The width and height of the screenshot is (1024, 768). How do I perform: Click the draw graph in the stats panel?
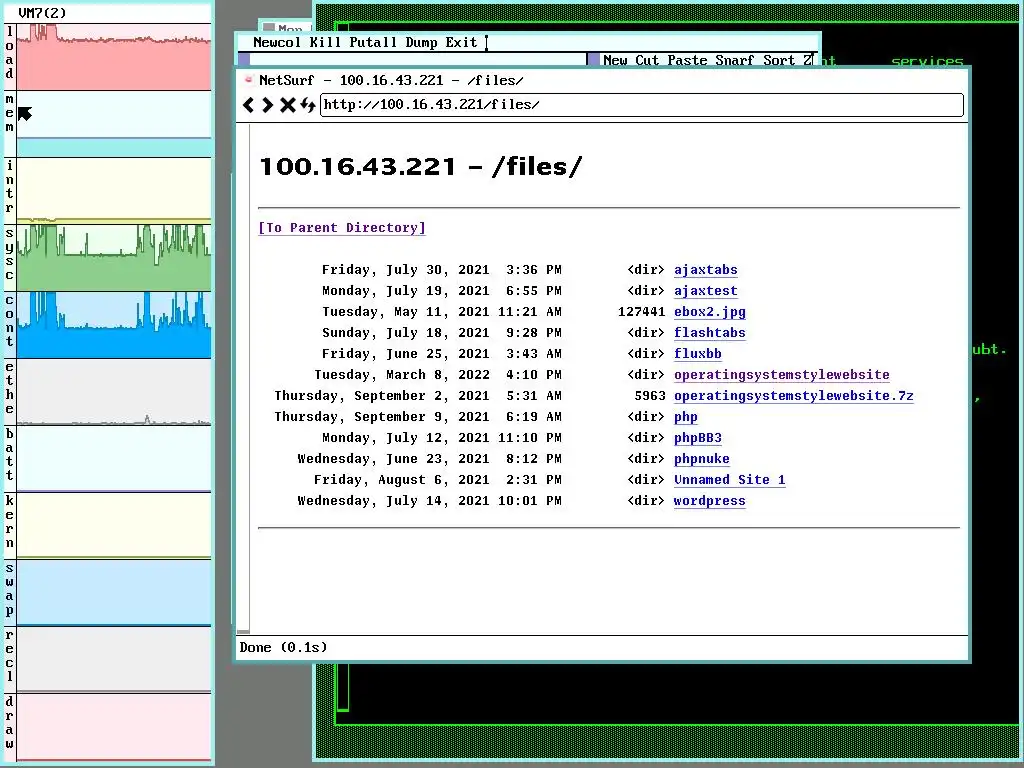point(114,727)
